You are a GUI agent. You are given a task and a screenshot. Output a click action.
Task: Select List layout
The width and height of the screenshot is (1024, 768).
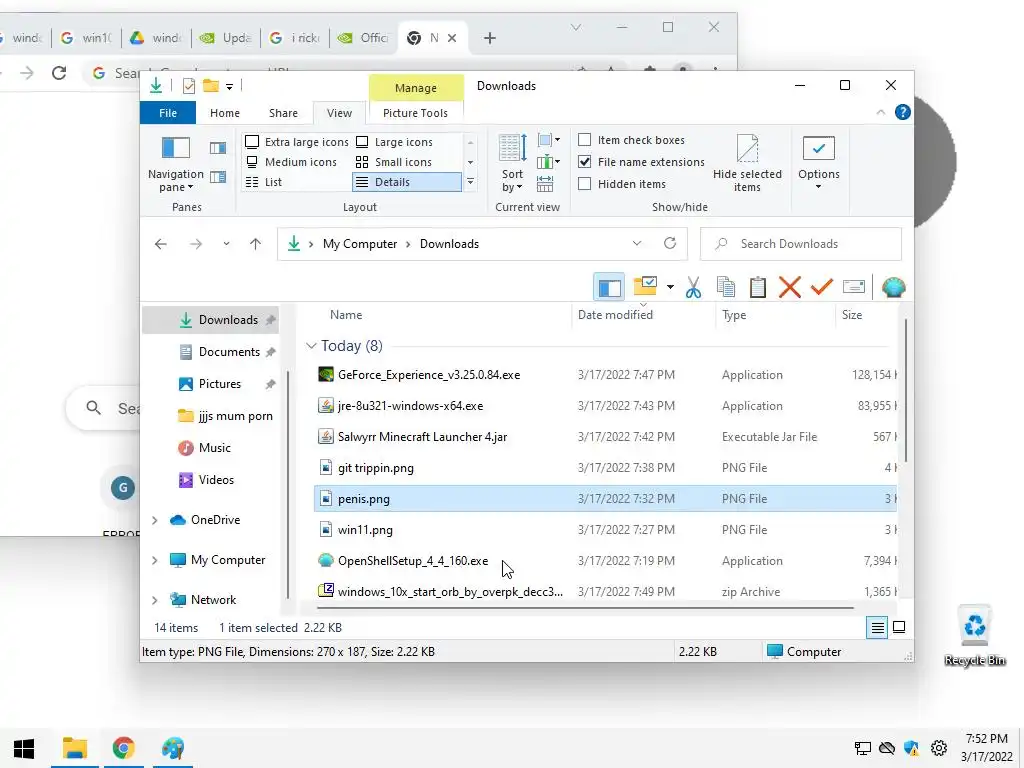(264, 182)
